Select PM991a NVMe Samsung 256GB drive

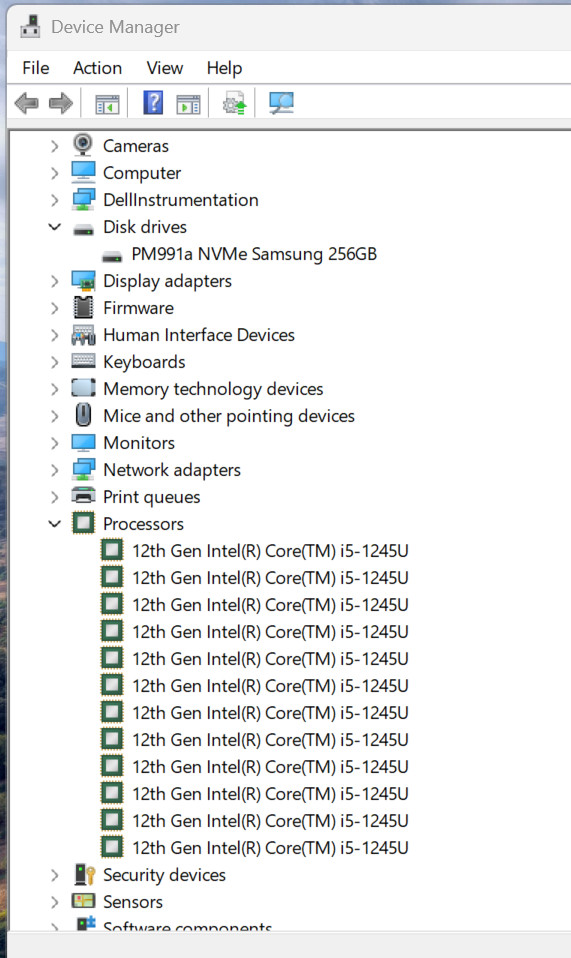(x=254, y=254)
